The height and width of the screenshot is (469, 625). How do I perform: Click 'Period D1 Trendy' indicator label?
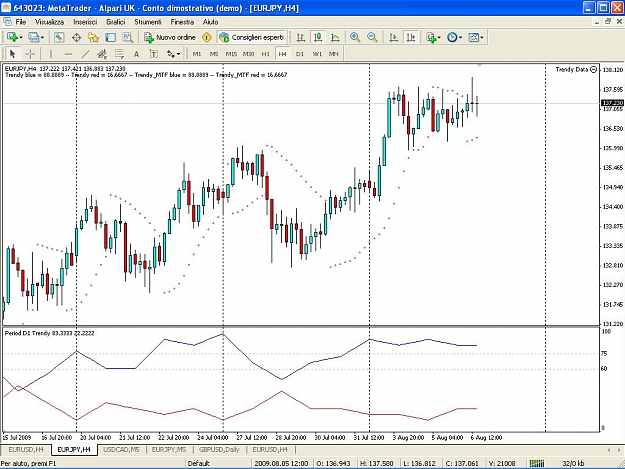point(28,333)
